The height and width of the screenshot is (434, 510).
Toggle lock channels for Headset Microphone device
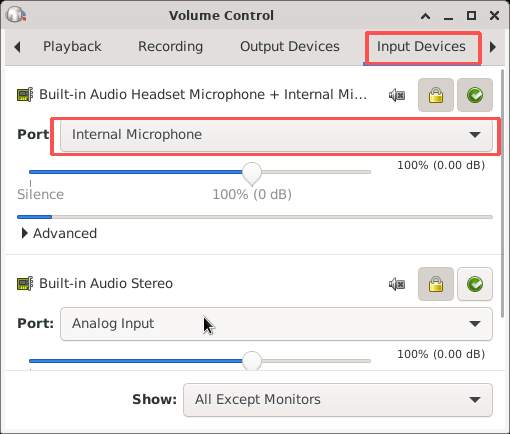point(436,95)
